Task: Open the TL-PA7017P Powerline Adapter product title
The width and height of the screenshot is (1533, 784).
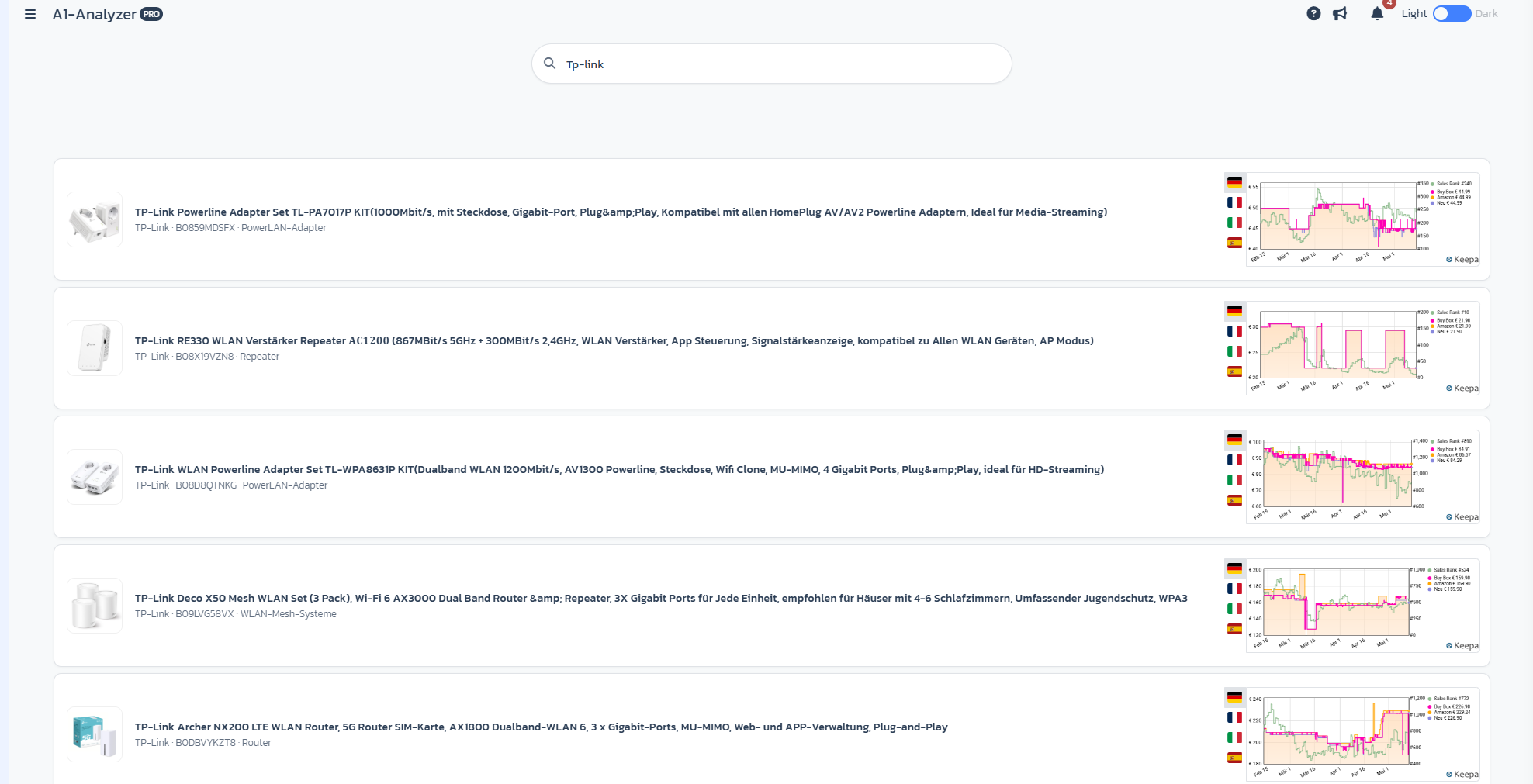Action: [621, 212]
